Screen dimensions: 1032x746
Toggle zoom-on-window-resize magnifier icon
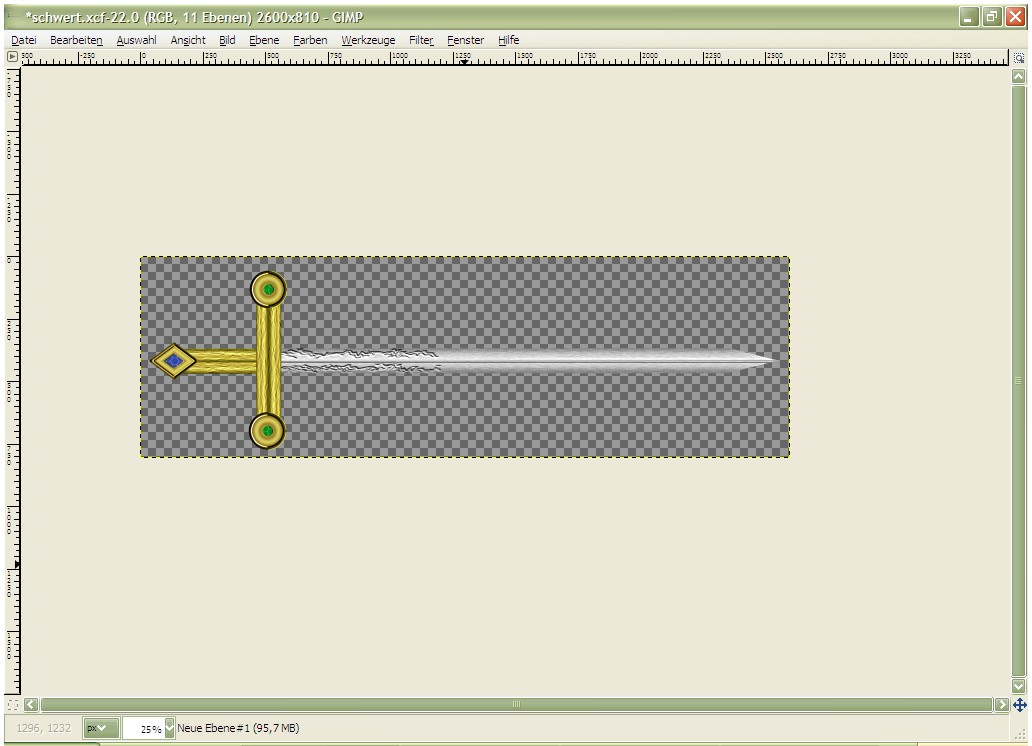coord(1019,58)
